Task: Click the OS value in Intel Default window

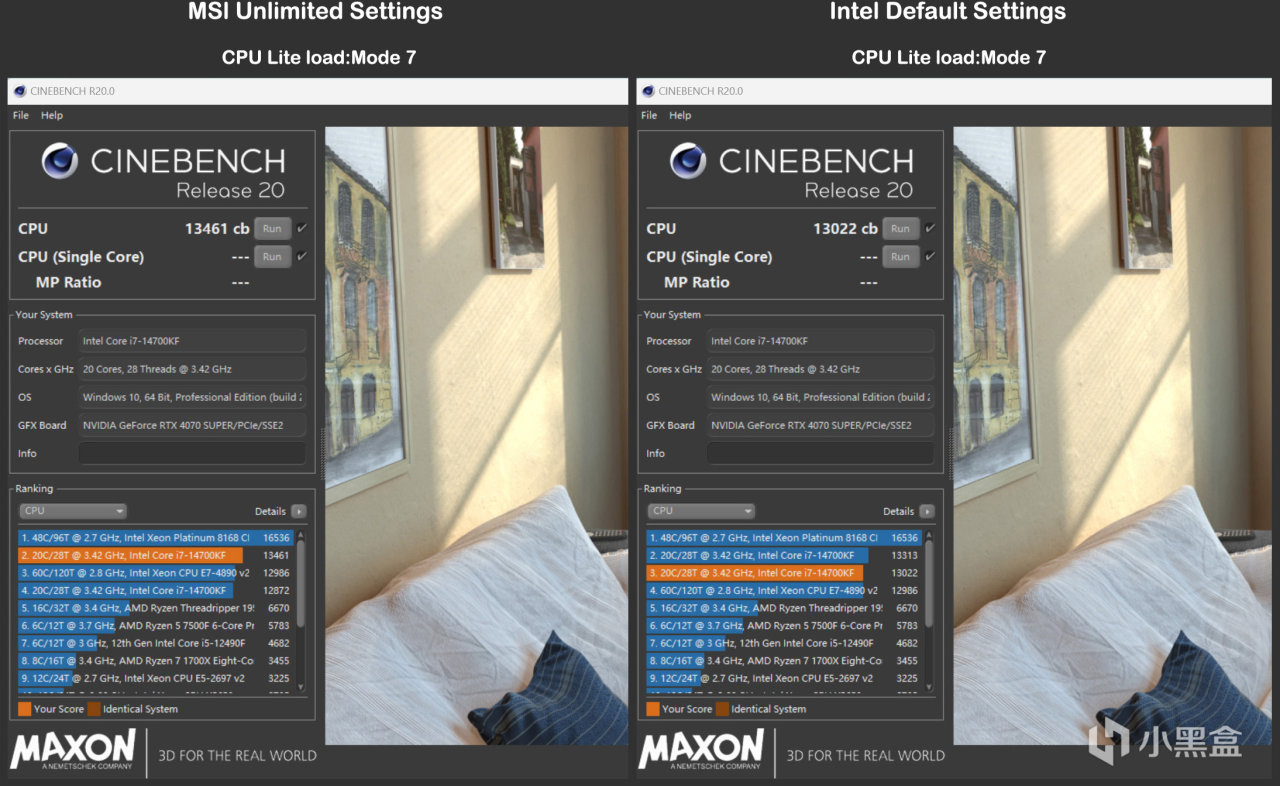Action: [820, 397]
